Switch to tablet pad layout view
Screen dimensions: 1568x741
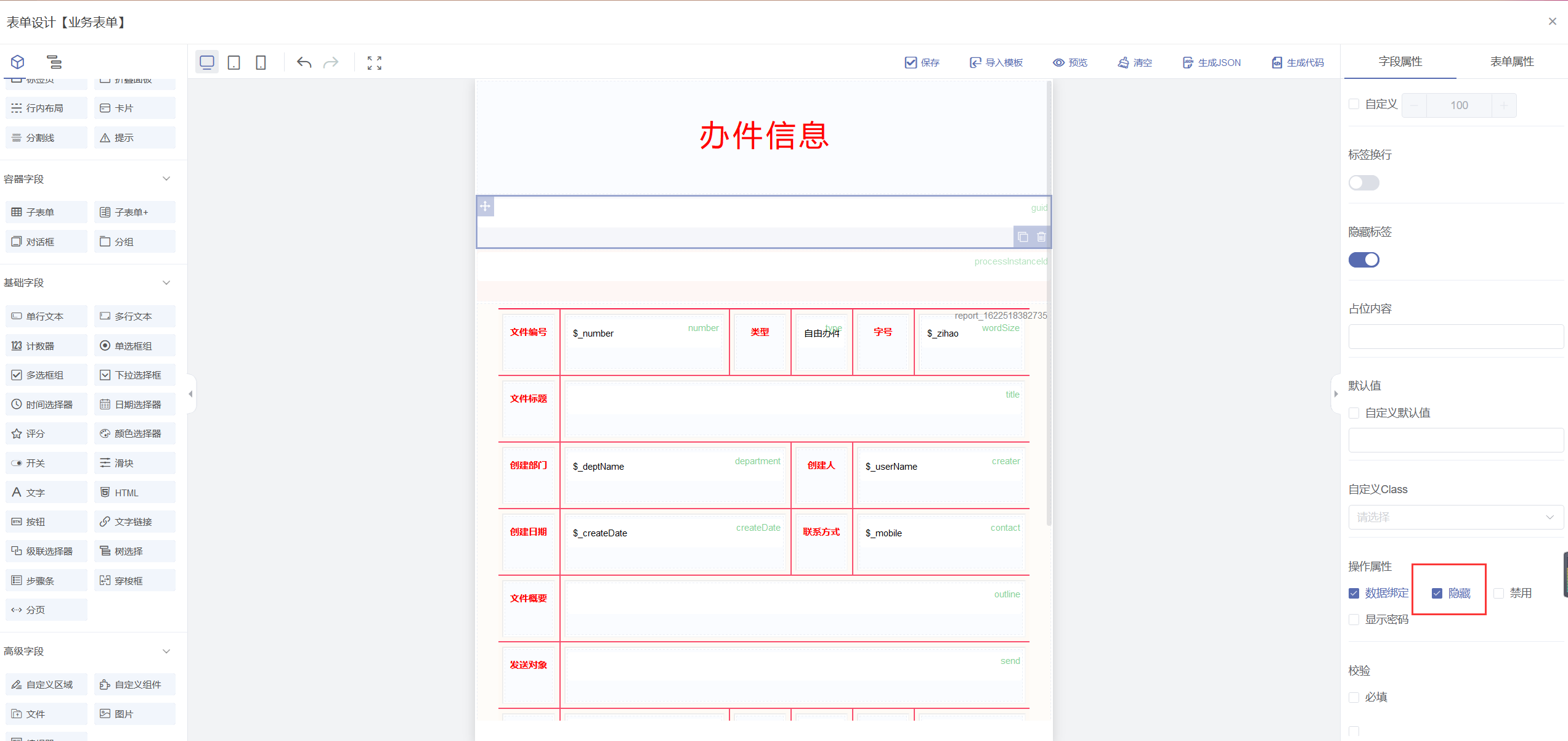[234, 62]
